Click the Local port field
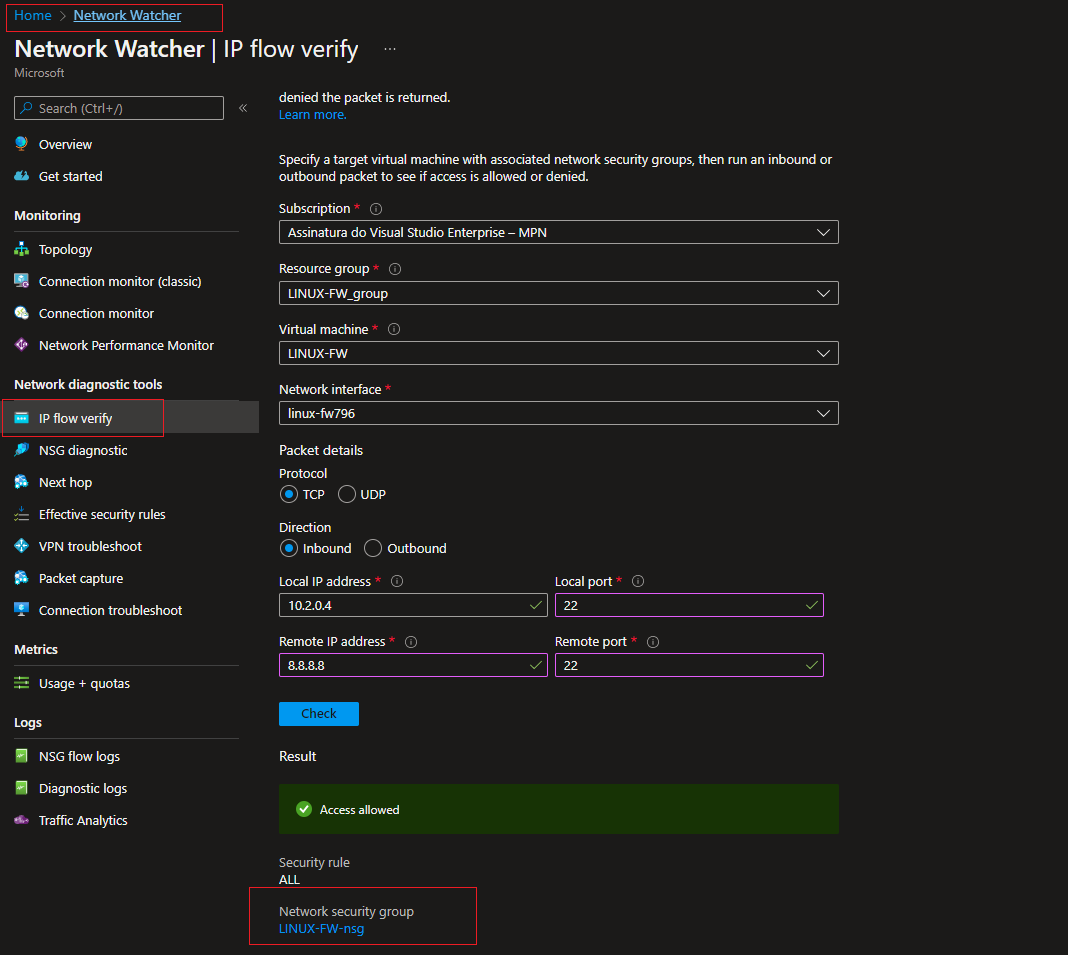1068x955 pixels. click(689, 605)
